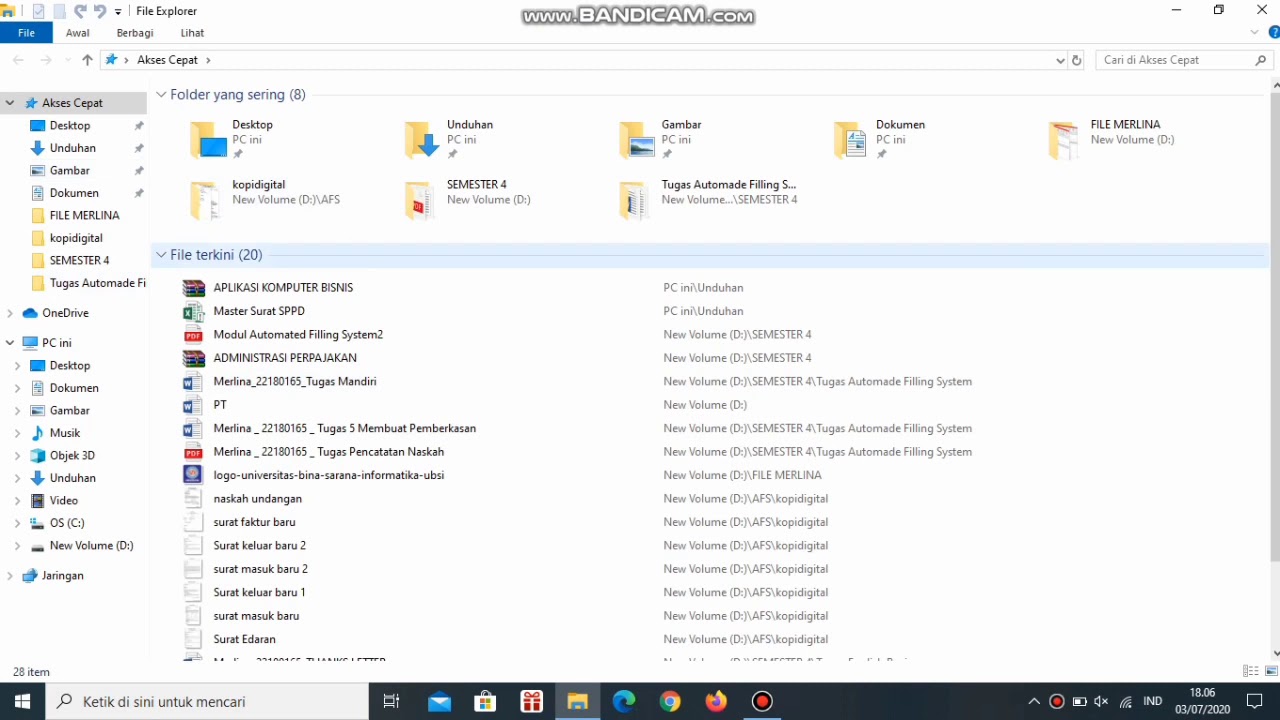Launch Firefox from the taskbar
Screen dimensions: 1280x720
tap(716, 701)
